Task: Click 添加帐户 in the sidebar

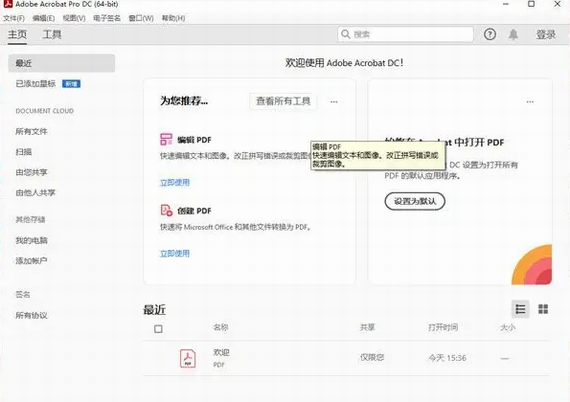Action: [31, 261]
